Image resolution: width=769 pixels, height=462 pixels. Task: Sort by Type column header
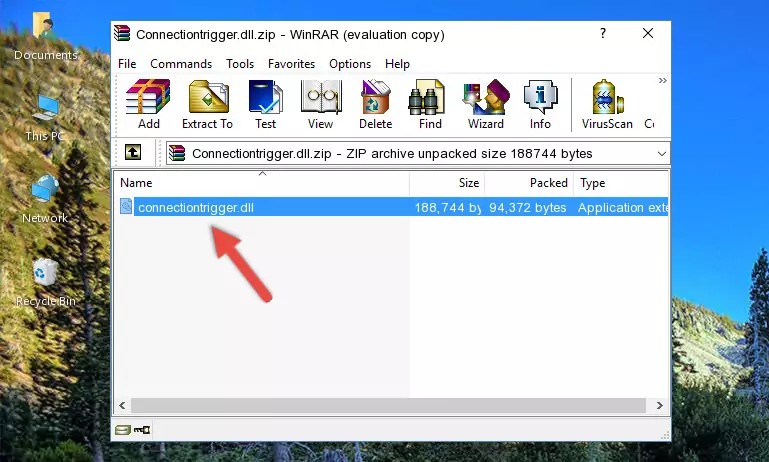click(621, 183)
